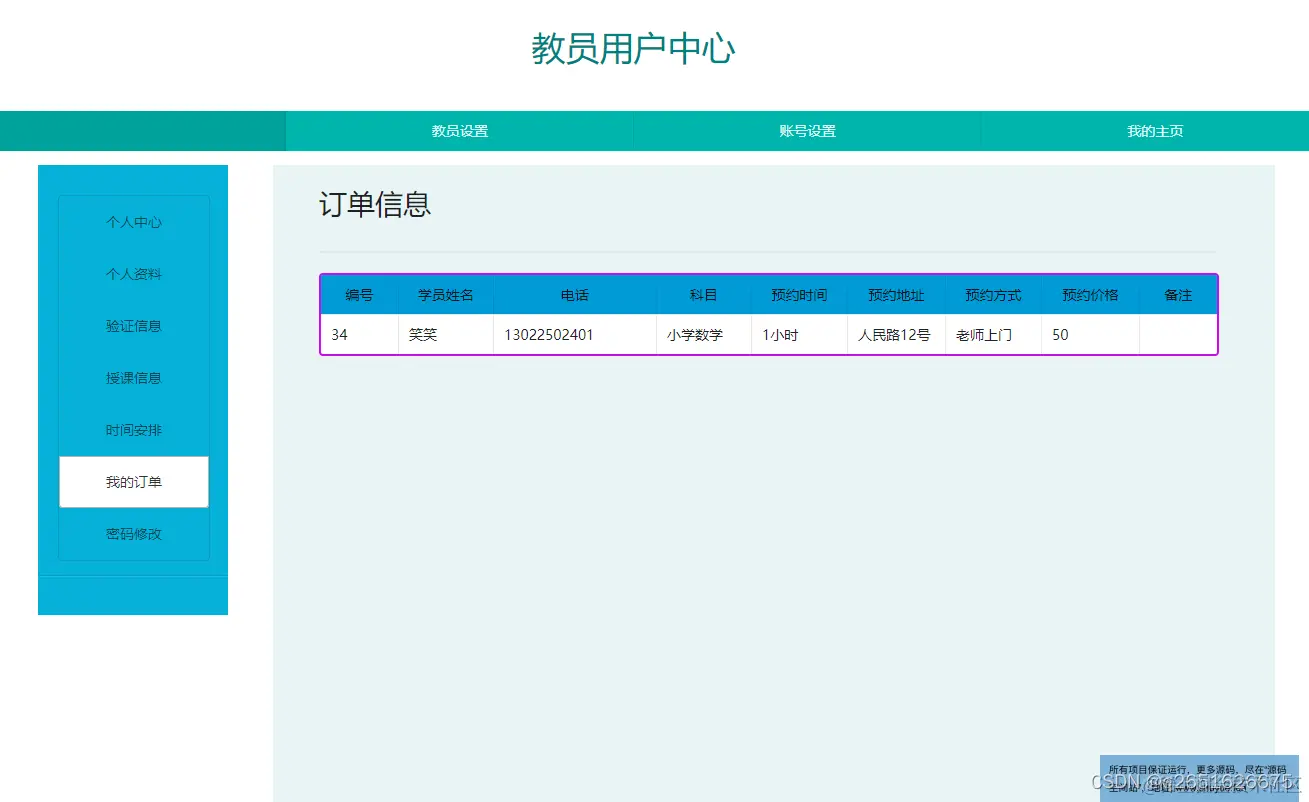The height and width of the screenshot is (802, 1309).
Task: Switch to the 账号设置 navigation tab
Action: [807, 130]
